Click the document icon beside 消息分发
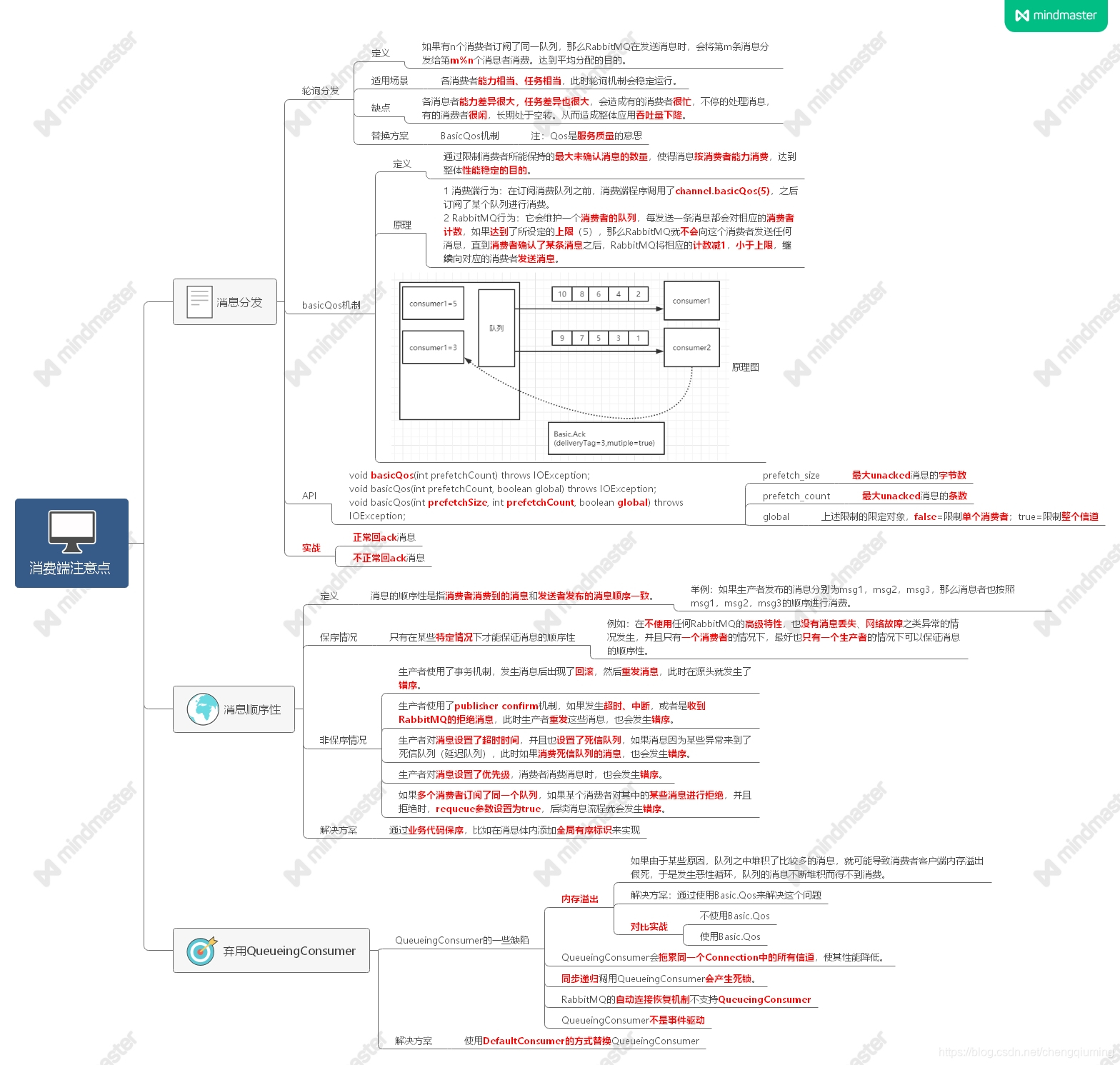This screenshot has width=1120, height=1065. tap(199, 301)
